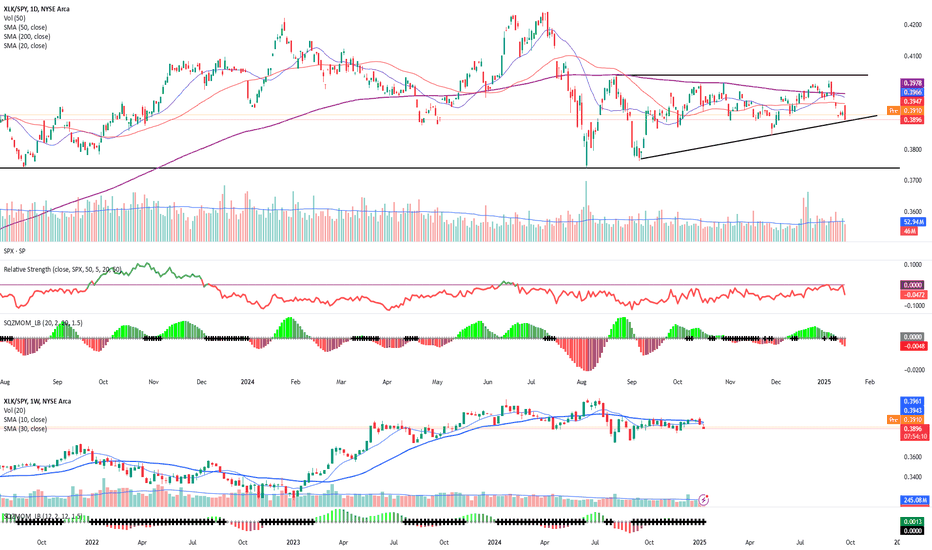Click the red -0.0048 squeeze momentum label
The height and width of the screenshot is (550, 932).
914,346
